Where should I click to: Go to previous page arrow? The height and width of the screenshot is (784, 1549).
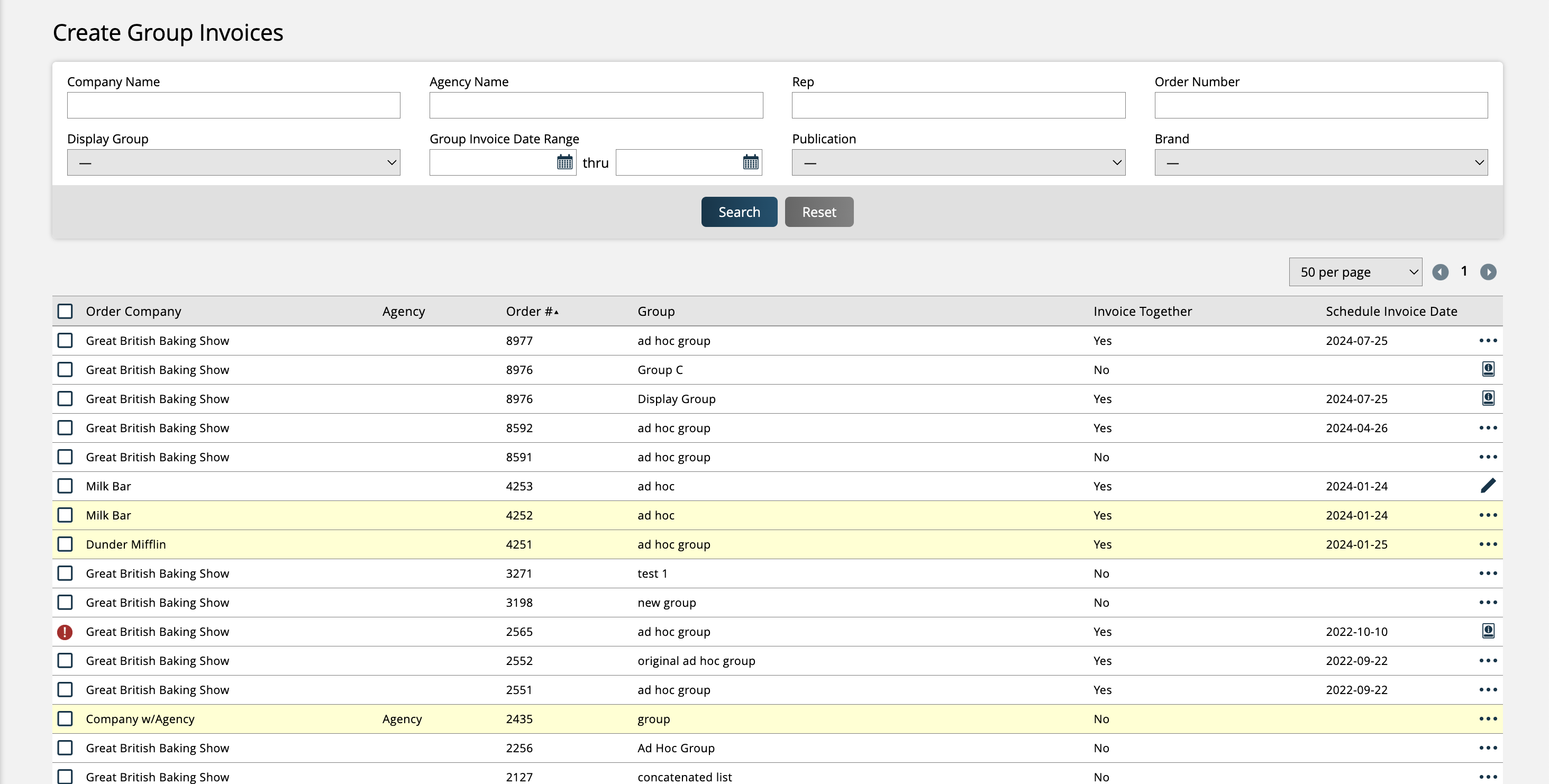(1439, 272)
